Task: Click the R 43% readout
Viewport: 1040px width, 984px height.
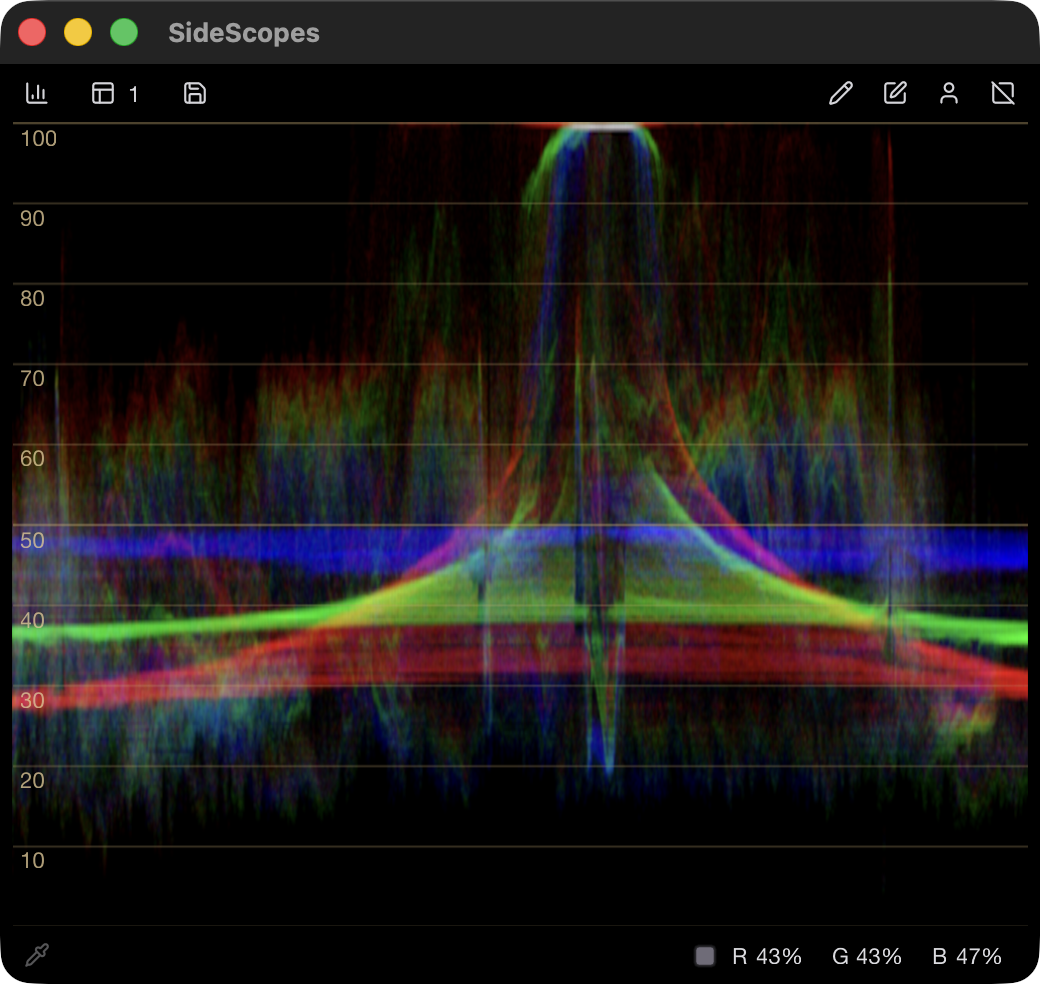Action: (767, 956)
